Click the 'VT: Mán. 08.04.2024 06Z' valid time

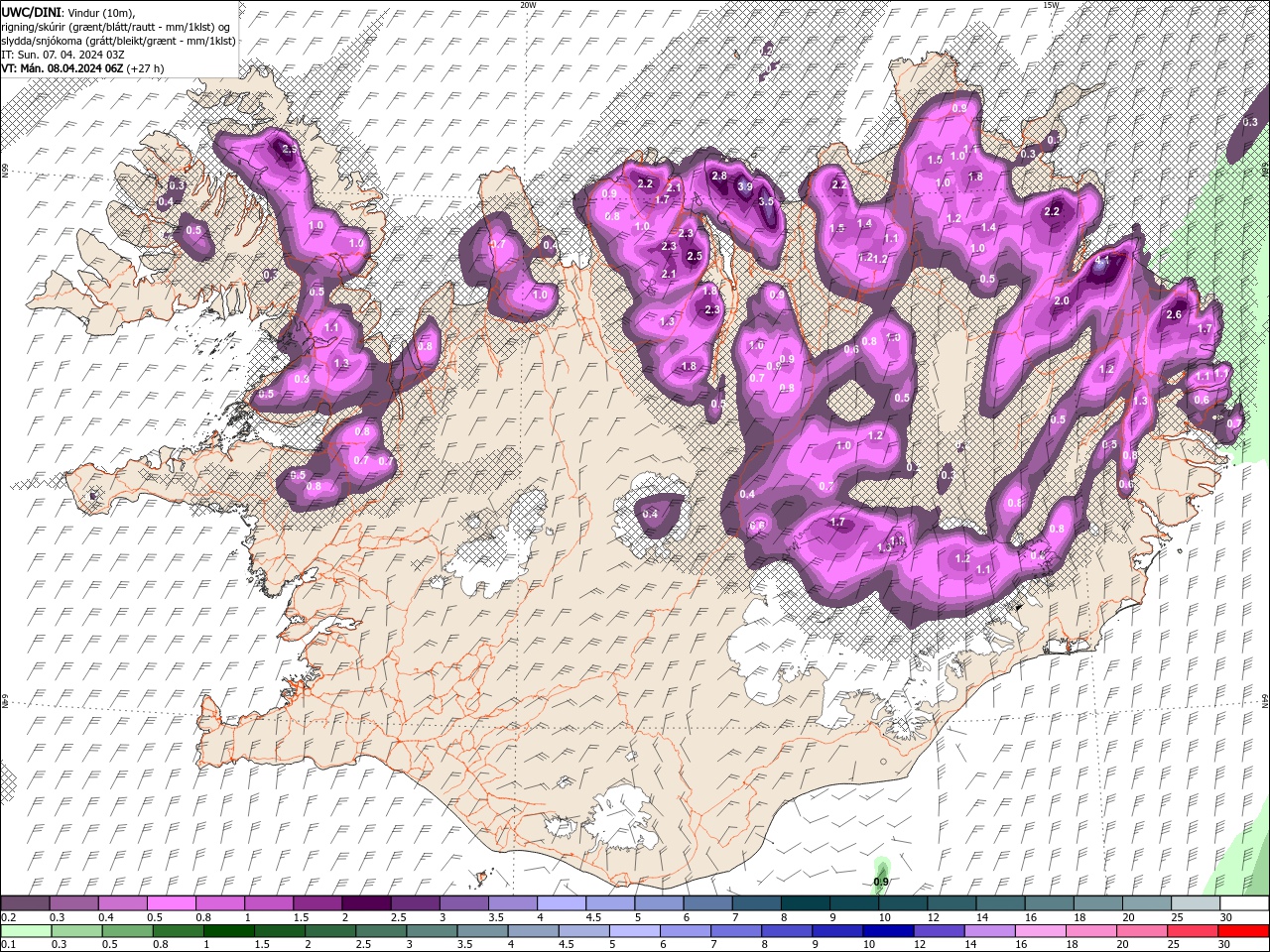62,68
